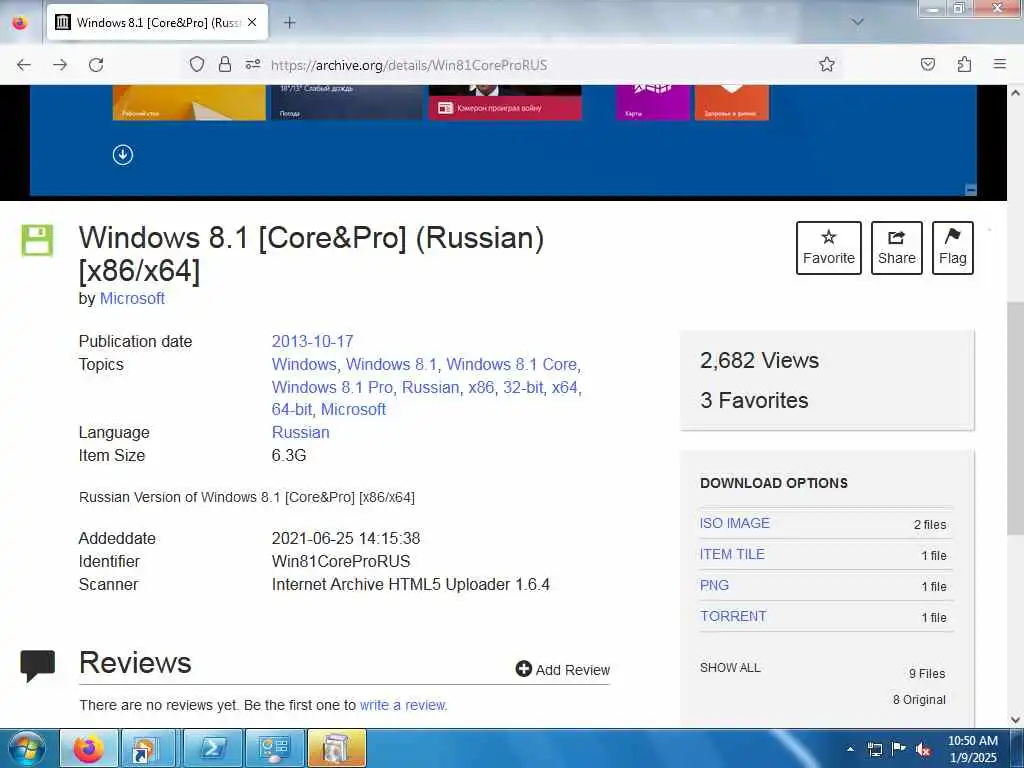The image size is (1024, 768).
Task: Open Action Center flag icon
Action: pyautogui.click(x=899, y=749)
